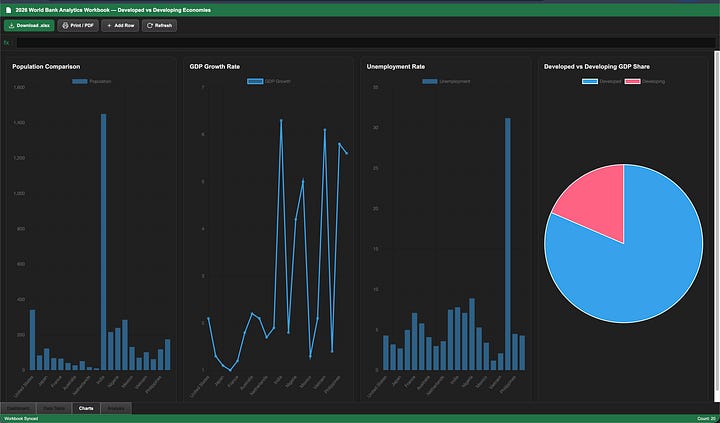Click the workbook title text in header
Viewport: 720px width, 423px height.
click(x=113, y=10)
